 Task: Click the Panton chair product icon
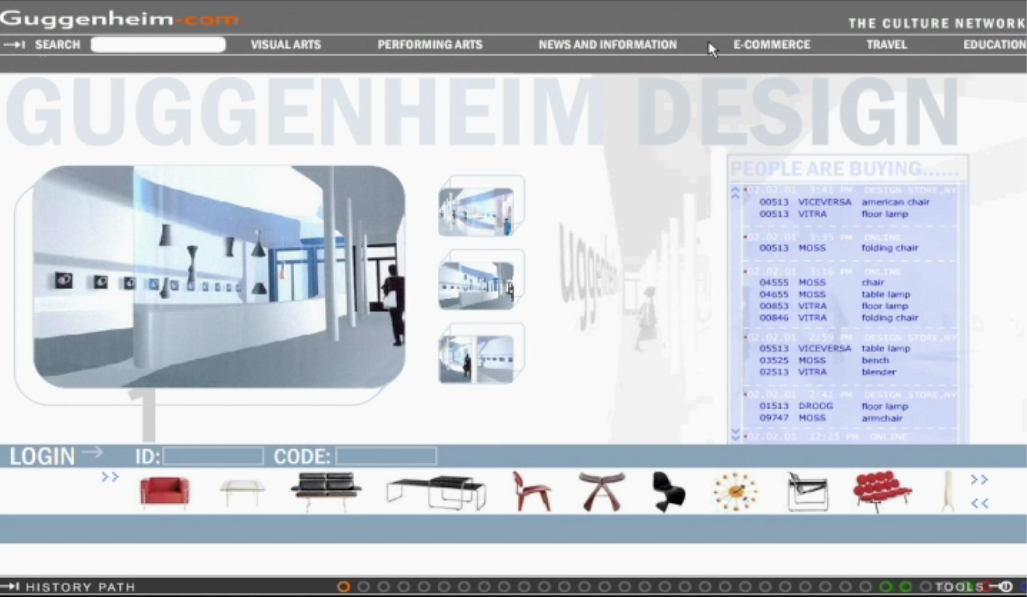pyautogui.click(x=668, y=489)
